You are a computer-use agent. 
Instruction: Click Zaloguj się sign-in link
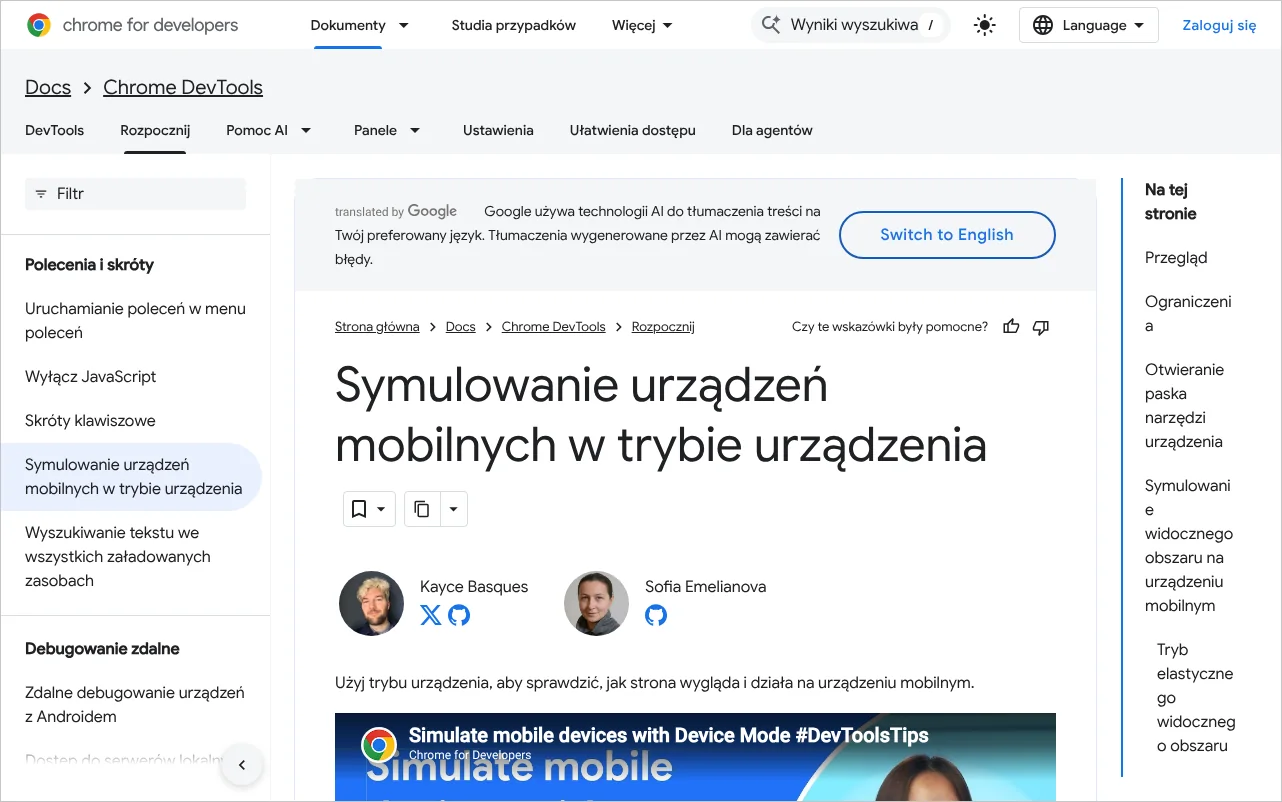click(x=1219, y=25)
